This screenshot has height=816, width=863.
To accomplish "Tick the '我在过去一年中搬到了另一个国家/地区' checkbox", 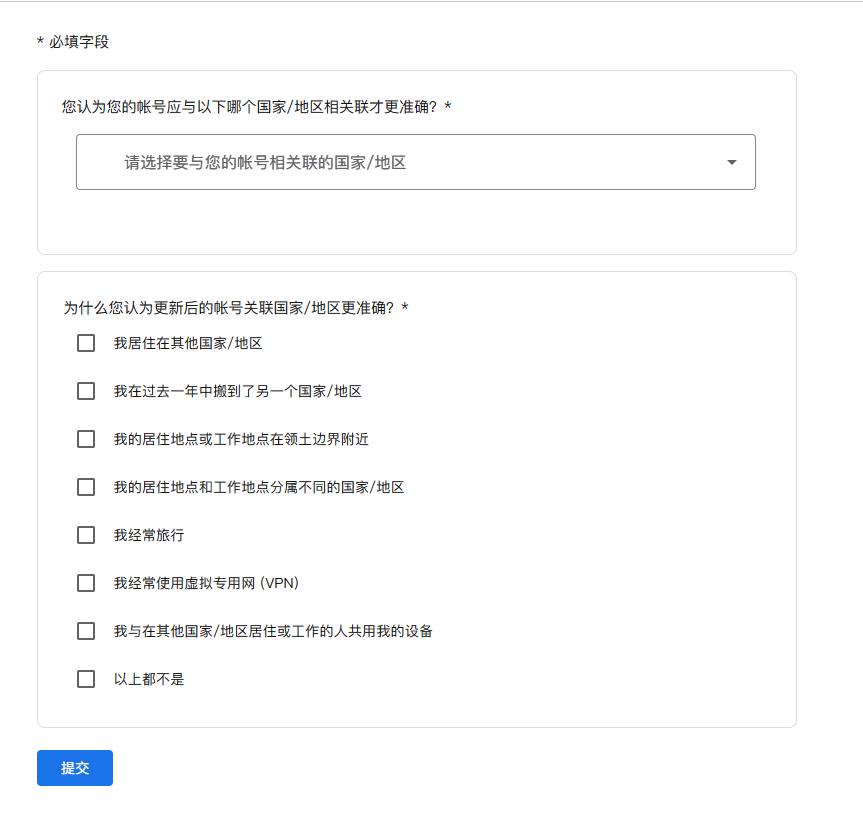I will 86,391.
